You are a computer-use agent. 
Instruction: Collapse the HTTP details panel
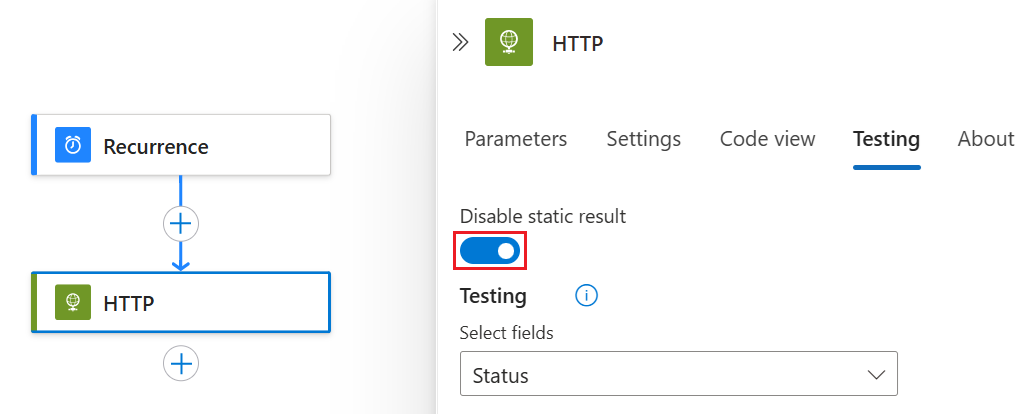(x=460, y=42)
